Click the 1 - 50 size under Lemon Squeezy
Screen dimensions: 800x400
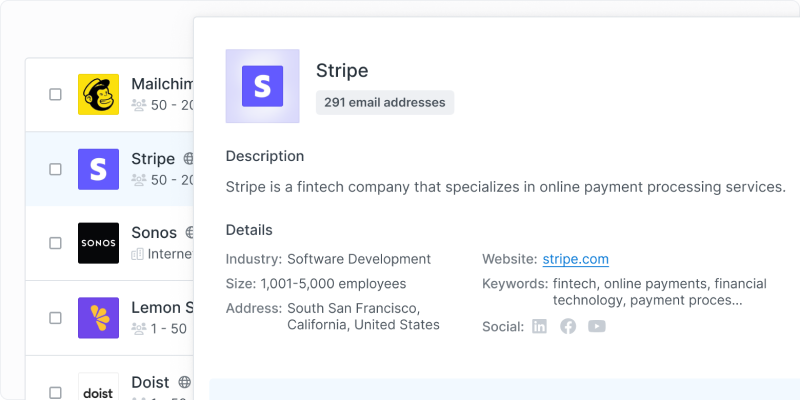click(169, 329)
